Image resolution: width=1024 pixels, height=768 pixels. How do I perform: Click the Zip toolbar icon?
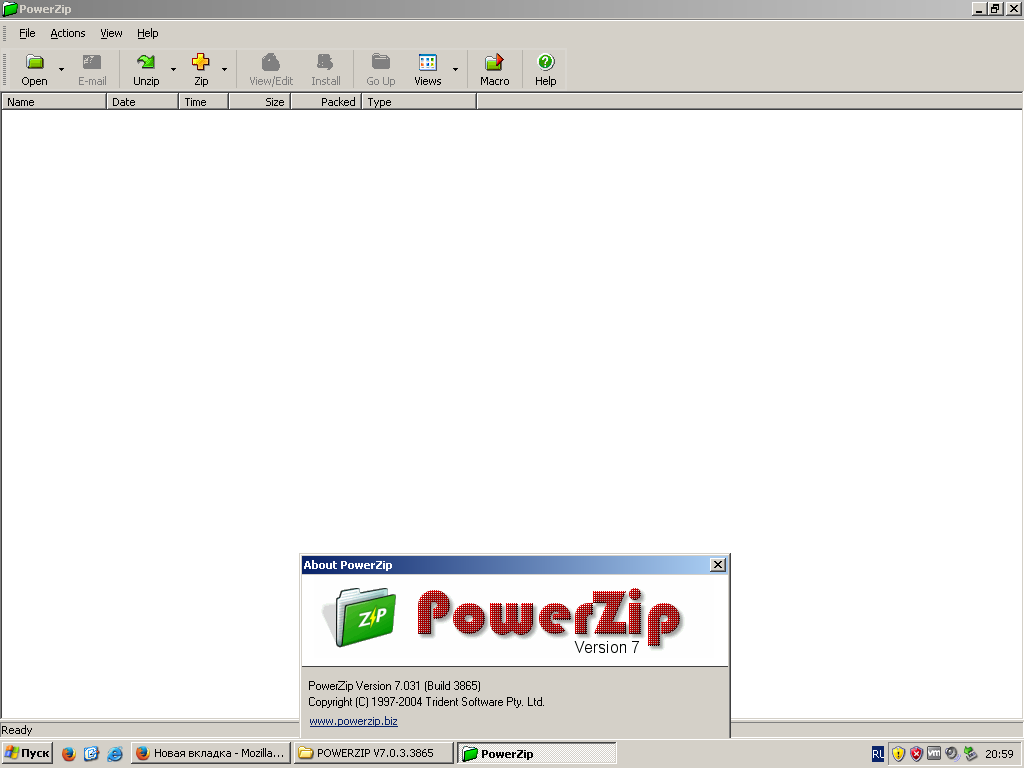pos(201,69)
